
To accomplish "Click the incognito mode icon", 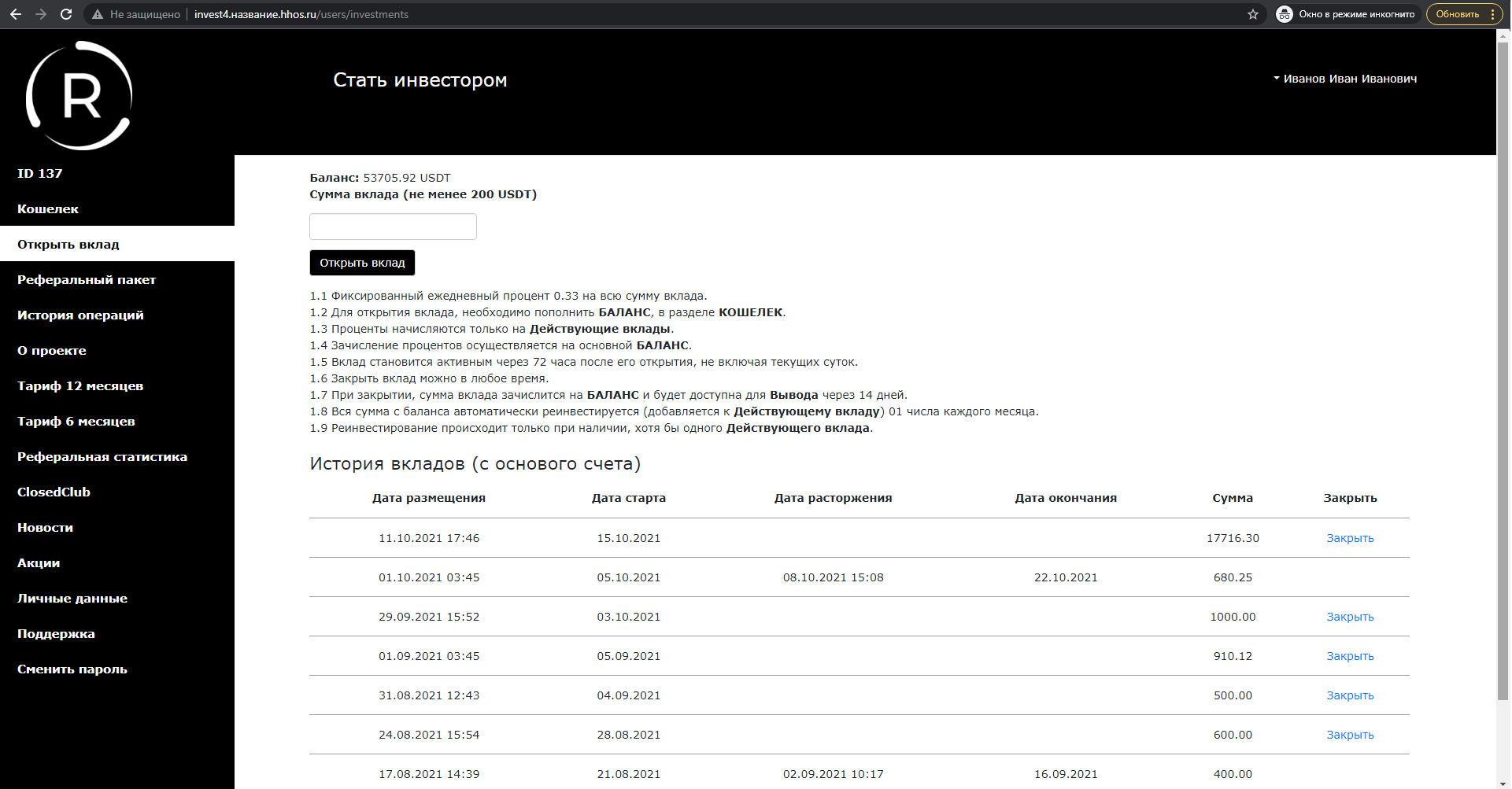I will coord(1285,14).
